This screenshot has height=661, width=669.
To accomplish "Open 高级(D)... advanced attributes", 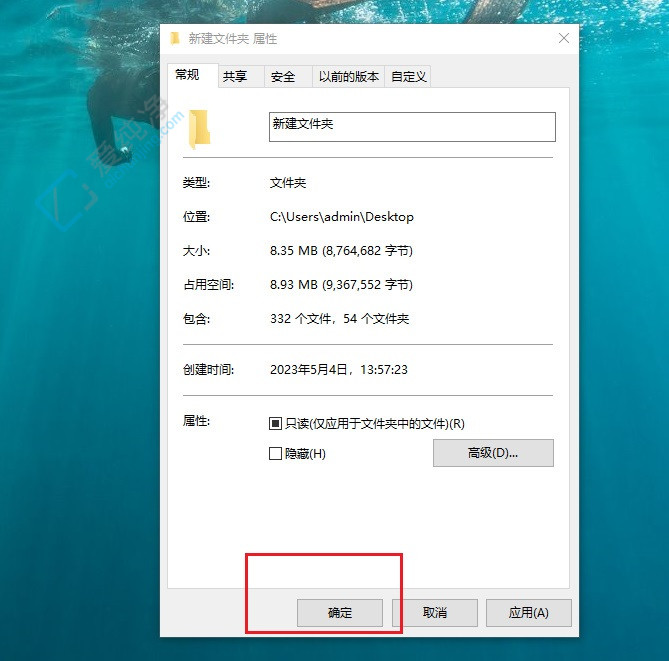I will coord(493,453).
